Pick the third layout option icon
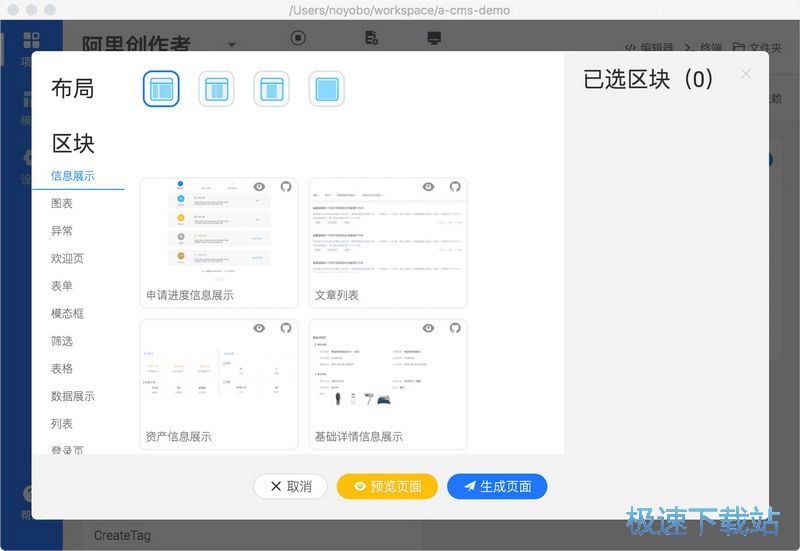800x551 pixels. [x=271, y=89]
